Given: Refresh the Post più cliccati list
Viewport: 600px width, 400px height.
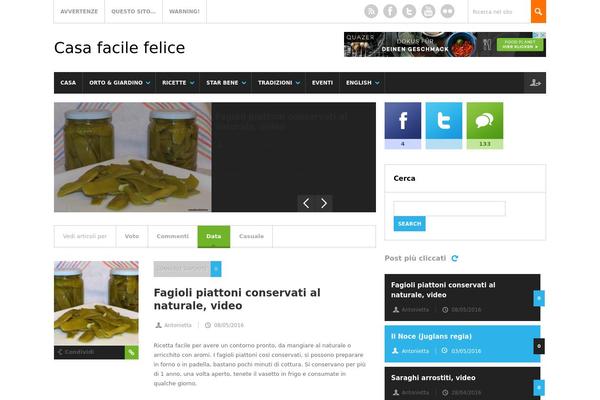Looking at the screenshot, I should pos(455,258).
